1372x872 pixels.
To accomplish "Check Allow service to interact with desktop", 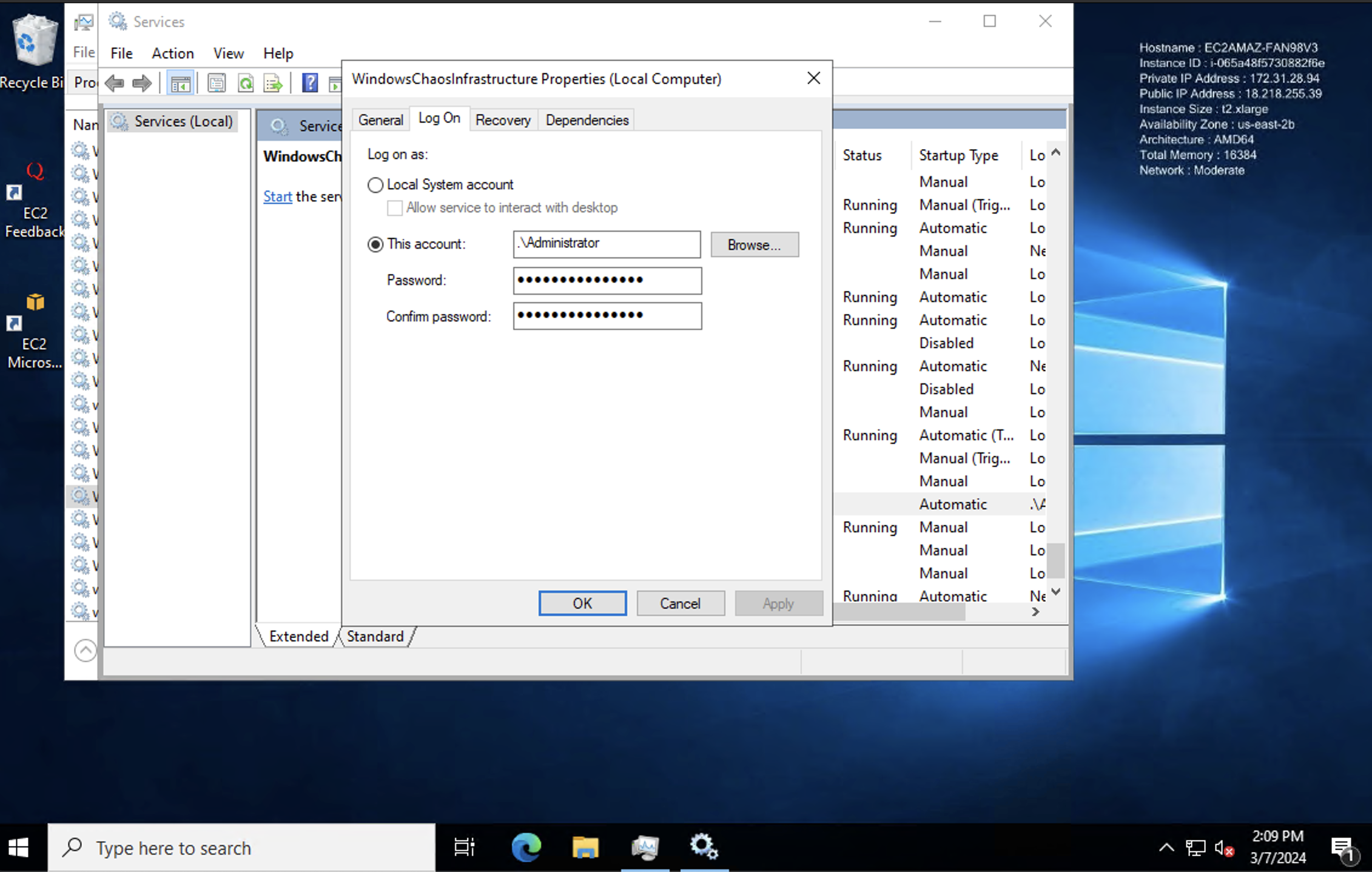I will click(394, 207).
